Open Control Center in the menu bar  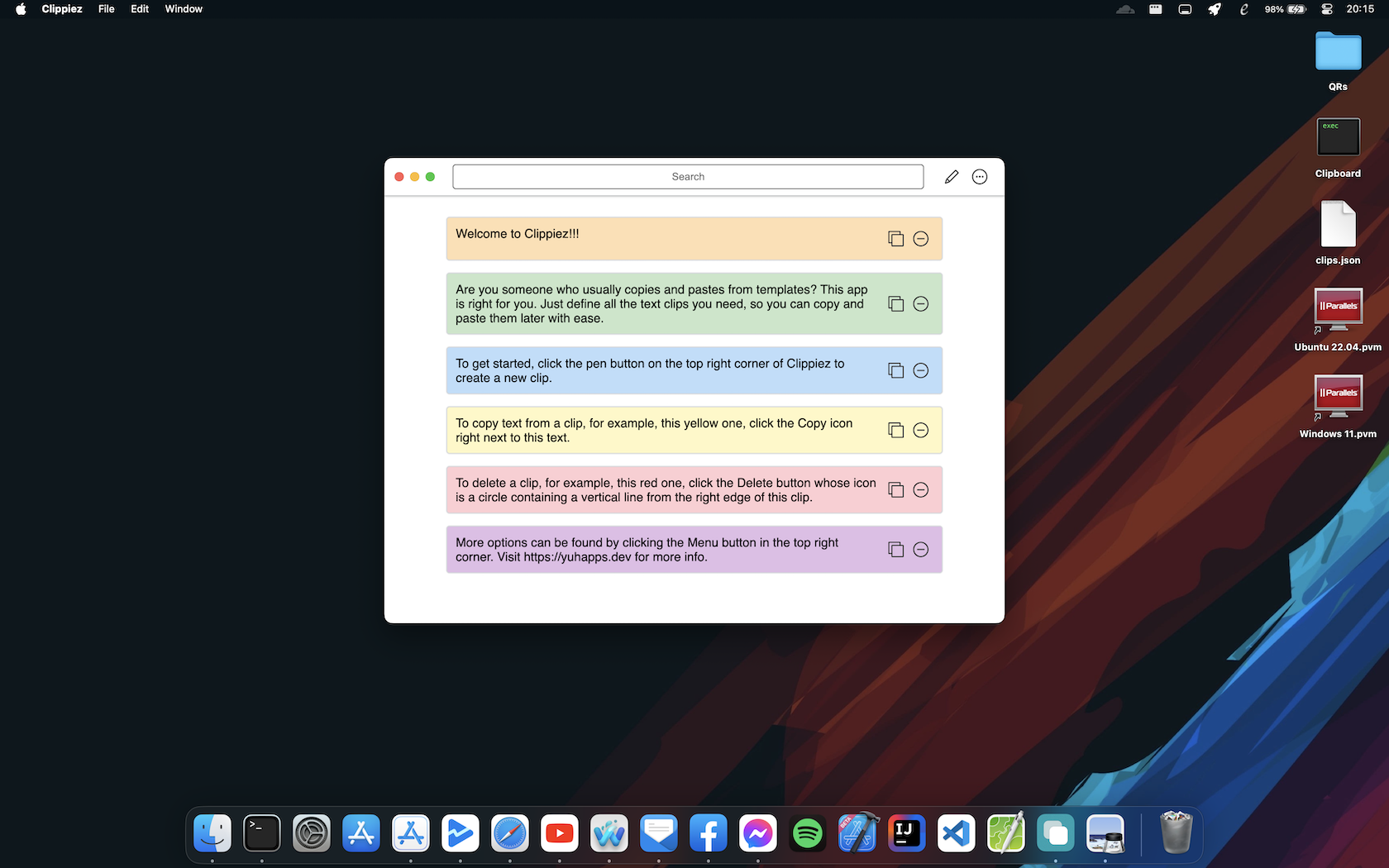click(1327, 9)
